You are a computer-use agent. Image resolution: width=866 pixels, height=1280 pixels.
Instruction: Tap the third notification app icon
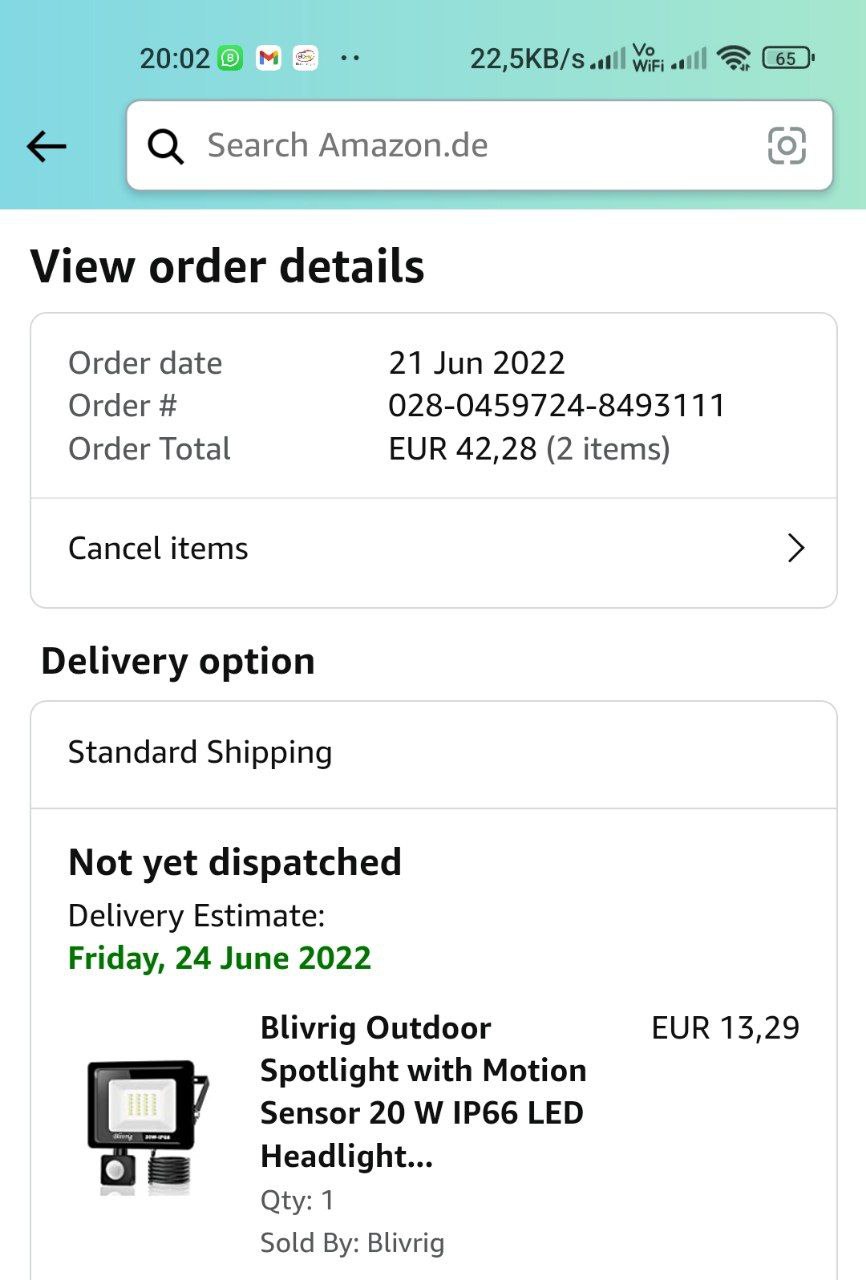click(x=306, y=58)
